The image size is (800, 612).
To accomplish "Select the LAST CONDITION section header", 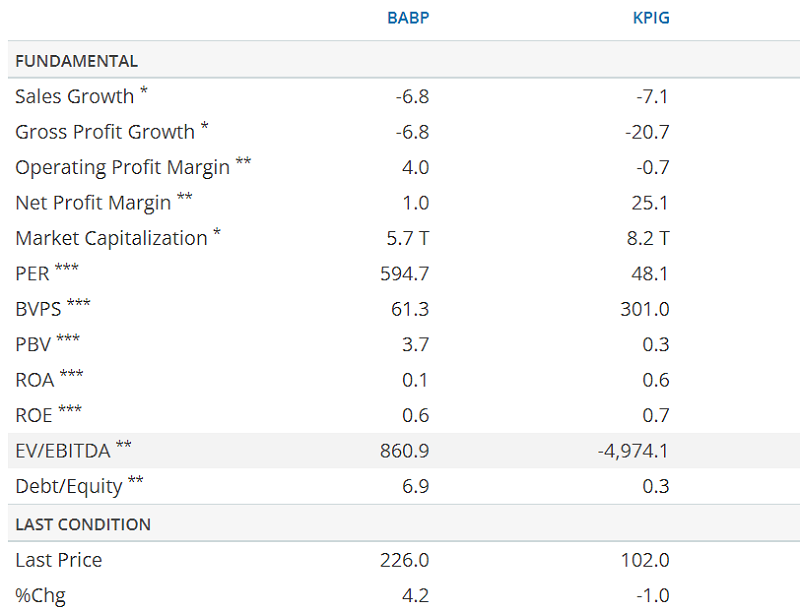I will point(83,524).
